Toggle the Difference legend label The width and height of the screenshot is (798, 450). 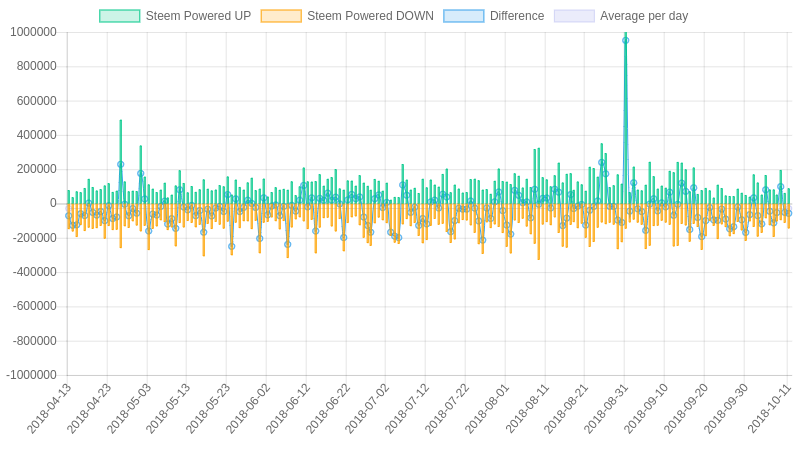[x=517, y=16]
